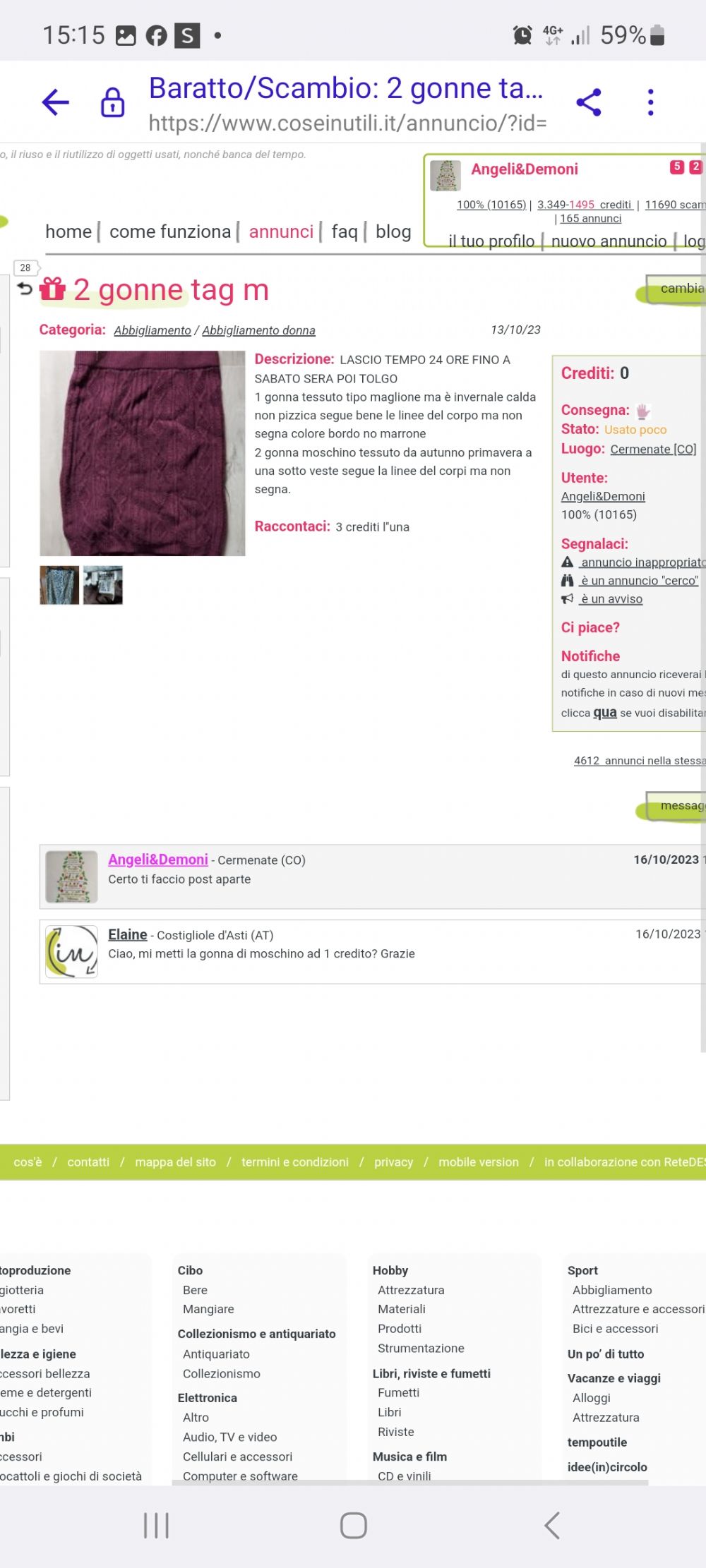Click the 'Abbigliamento donna' category link
The width and height of the screenshot is (706, 1568).
(258, 330)
